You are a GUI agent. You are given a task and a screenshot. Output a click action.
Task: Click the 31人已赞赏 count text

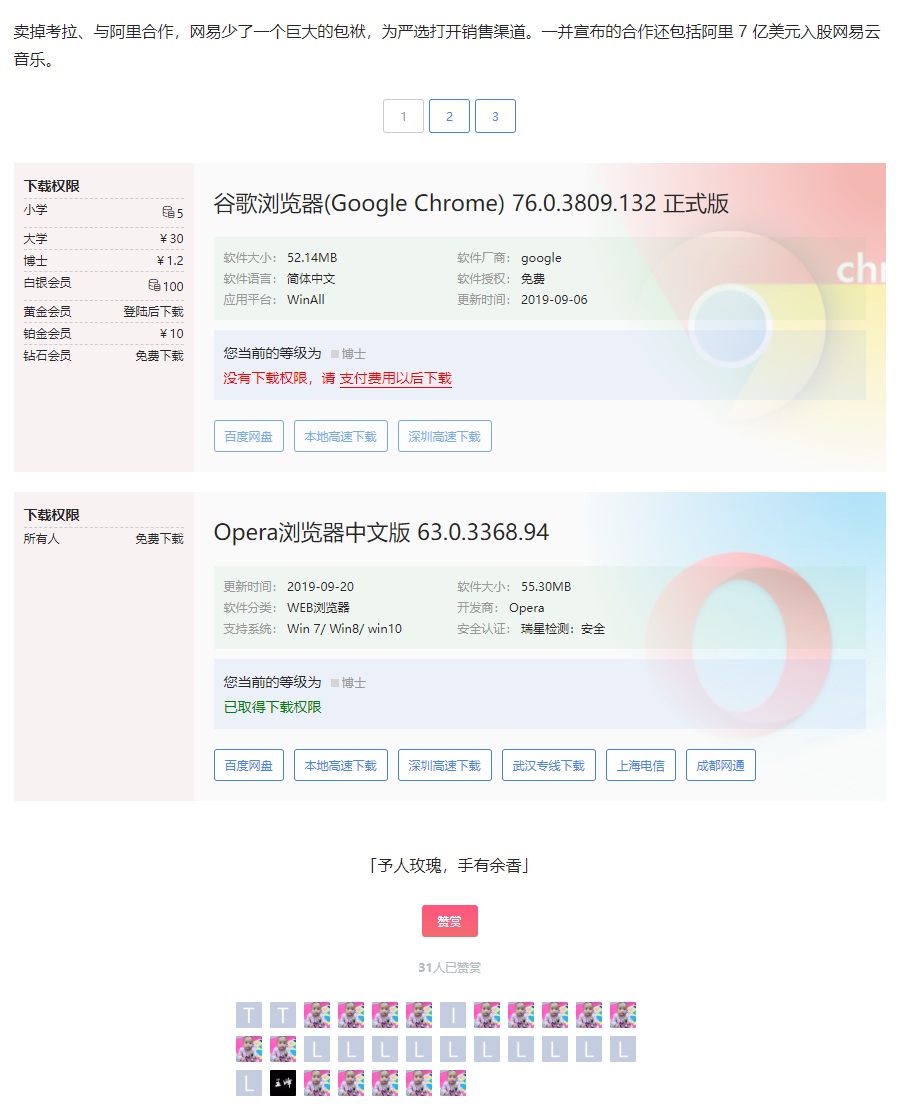[x=450, y=968]
